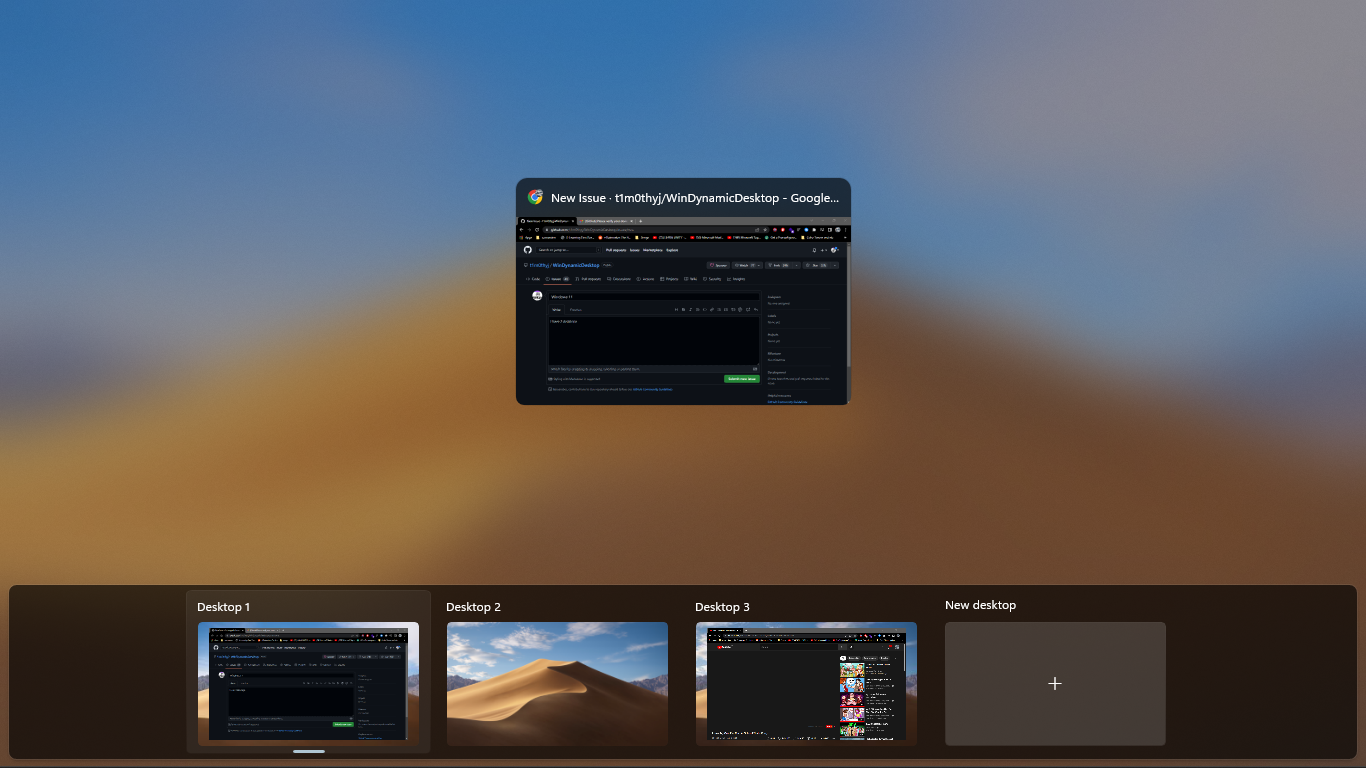
Task: Open GitHub home via the Octocat logo
Action: [x=527, y=250]
